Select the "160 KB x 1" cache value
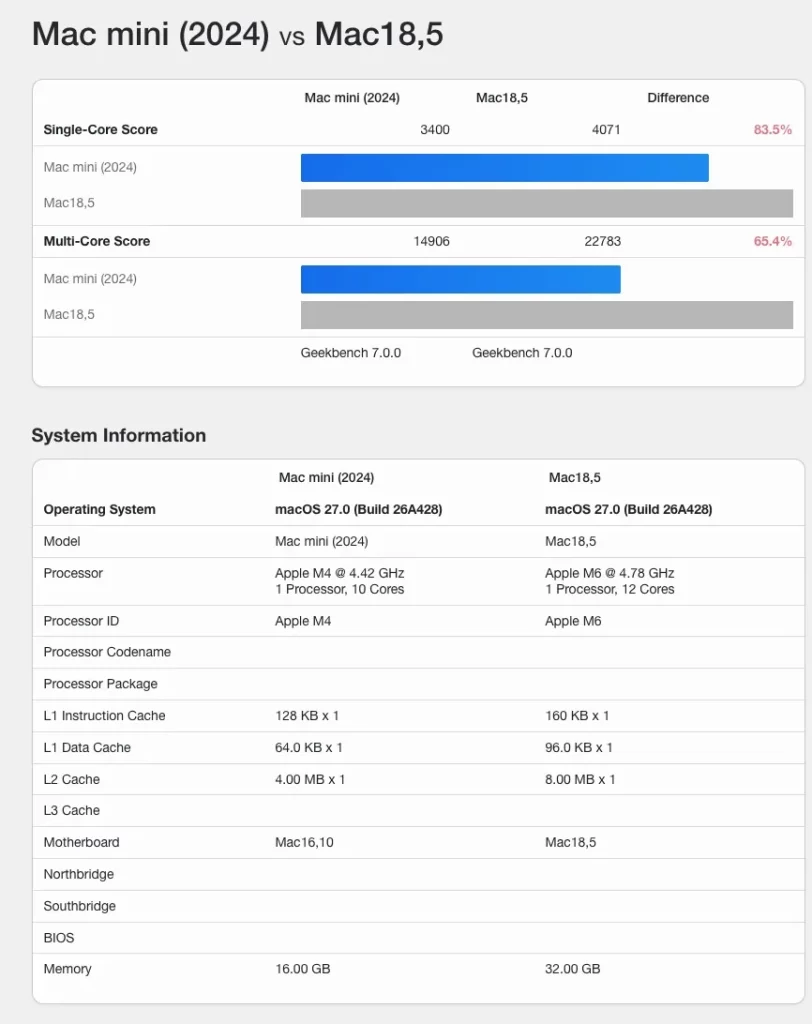Image resolution: width=812 pixels, height=1024 pixels. coord(577,716)
